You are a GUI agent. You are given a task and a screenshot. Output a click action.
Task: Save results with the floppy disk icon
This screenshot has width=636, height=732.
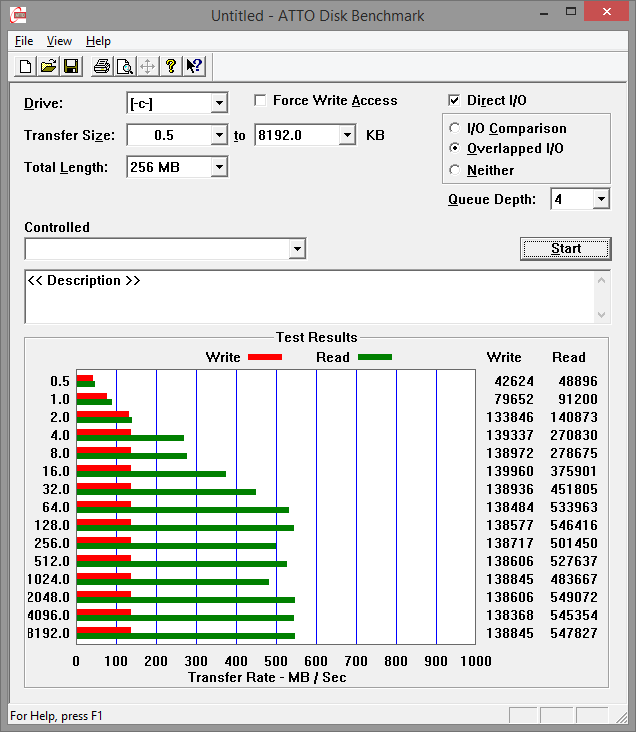pos(71,66)
